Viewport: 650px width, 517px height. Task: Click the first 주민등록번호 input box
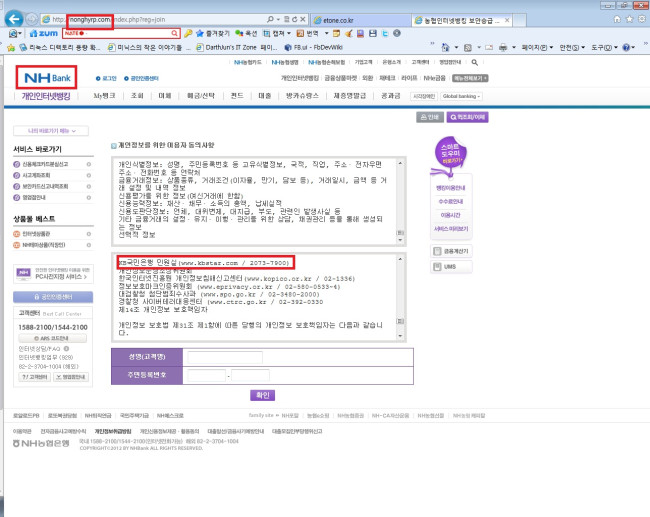[203, 375]
